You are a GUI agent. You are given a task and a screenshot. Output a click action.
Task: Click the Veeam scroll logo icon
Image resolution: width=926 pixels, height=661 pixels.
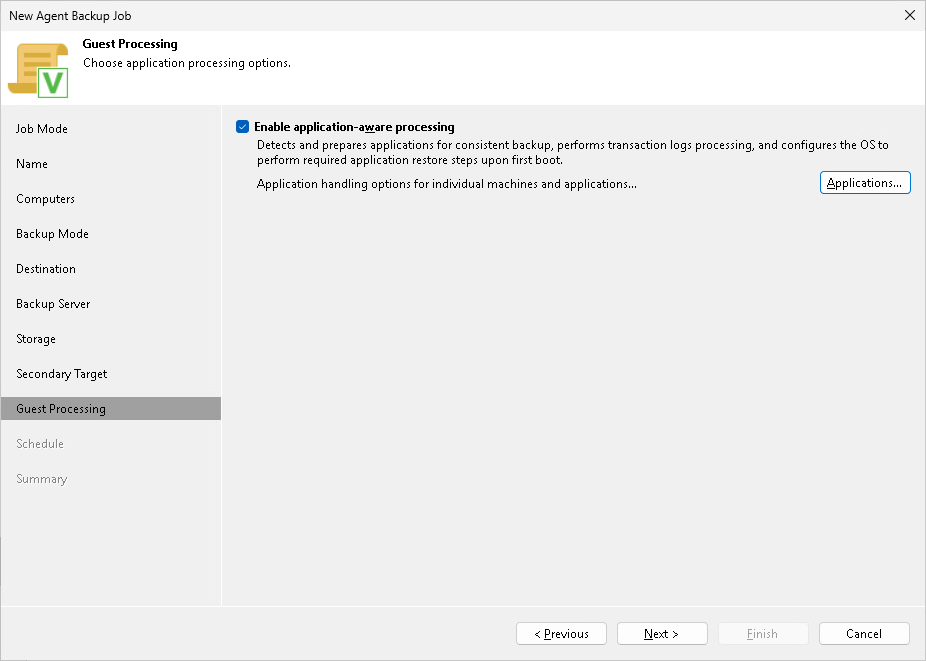coord(40,67)
